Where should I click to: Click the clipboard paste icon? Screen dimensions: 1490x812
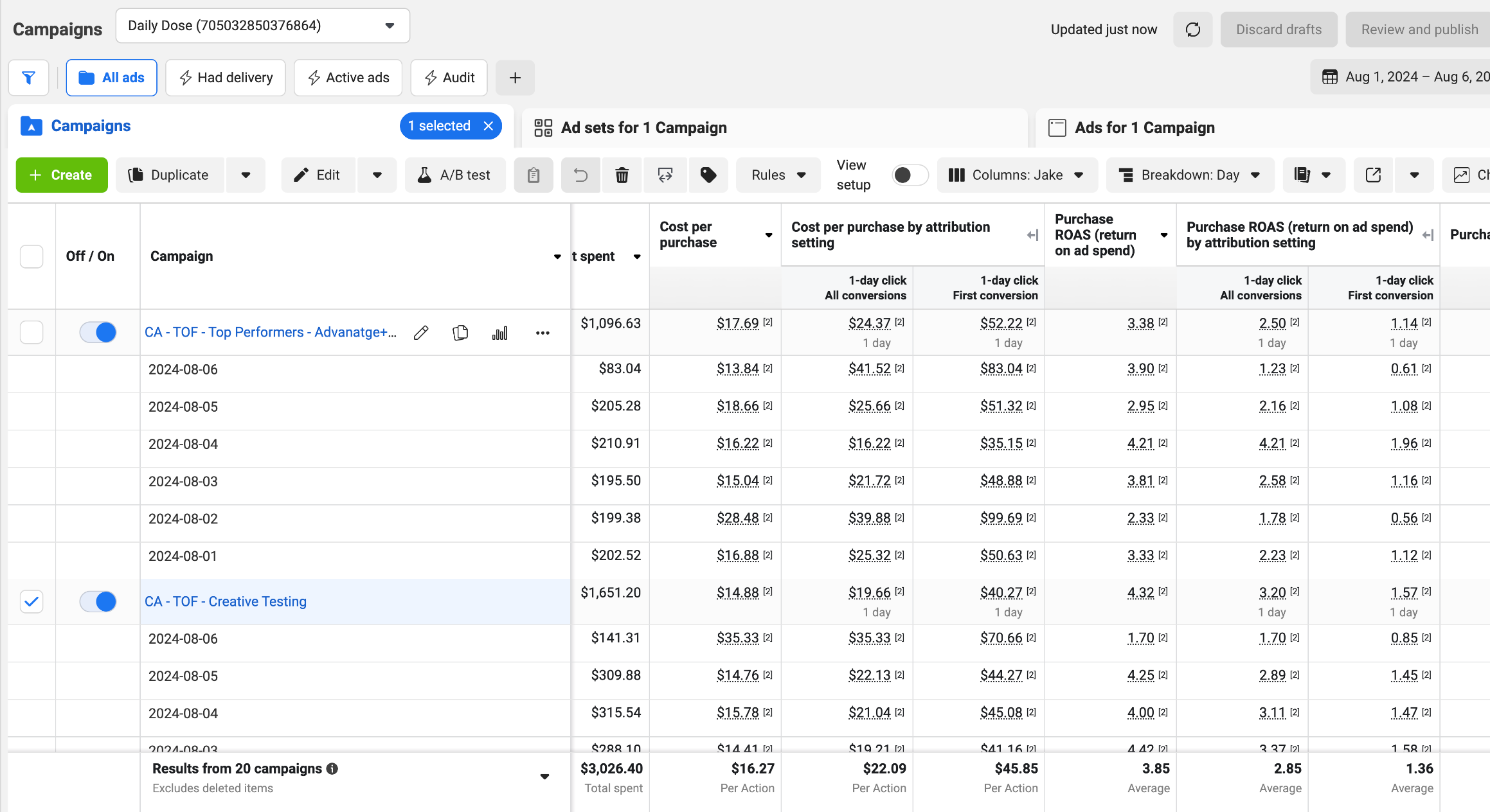coord(534,175)
